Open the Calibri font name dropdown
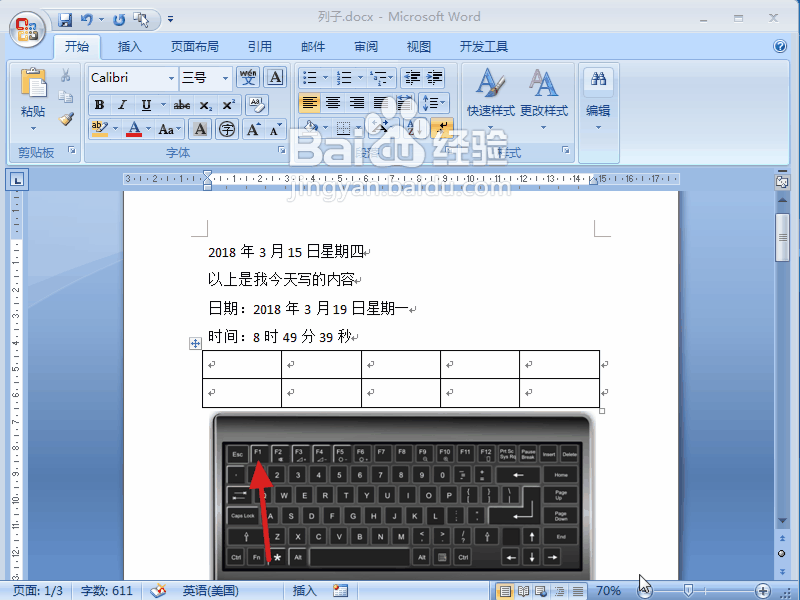This screenshot has width=800, height=600. click(171, 78)
